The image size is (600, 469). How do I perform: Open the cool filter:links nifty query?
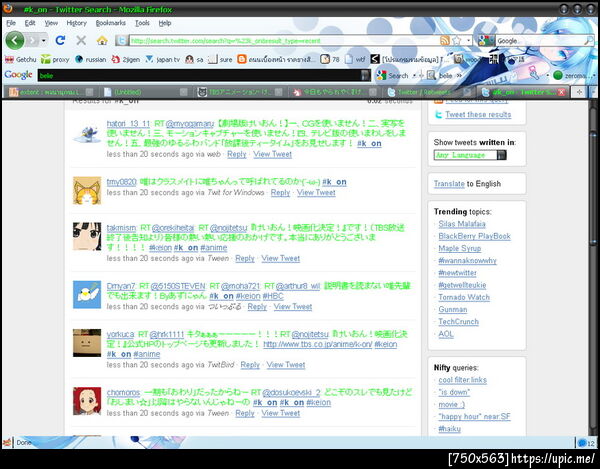(463, 380)
